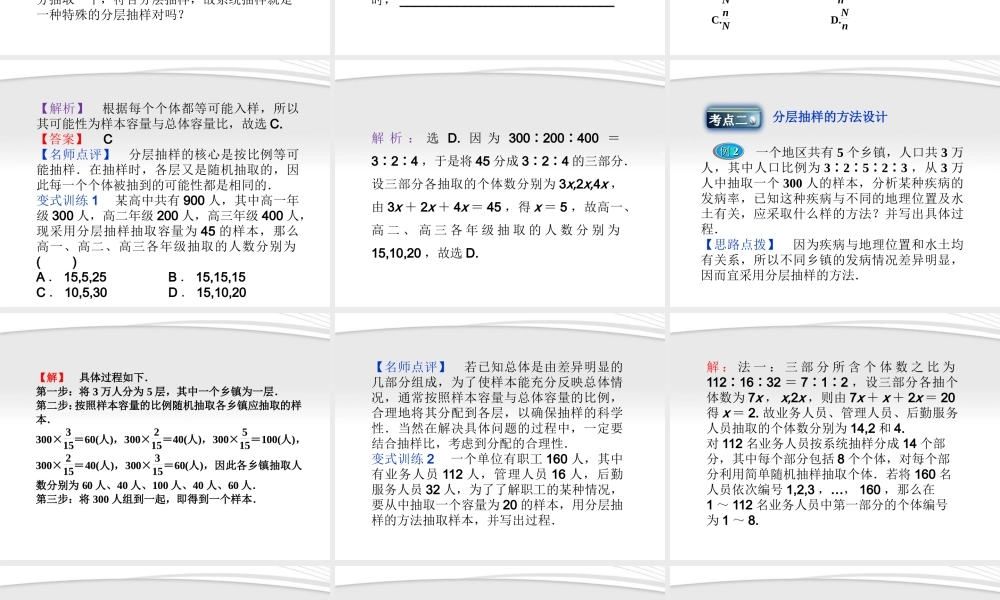The image size is (1000, 600).
Task: Click the equation 3x＋2x＋4x＝45
Action: click(x=445, y=207)
